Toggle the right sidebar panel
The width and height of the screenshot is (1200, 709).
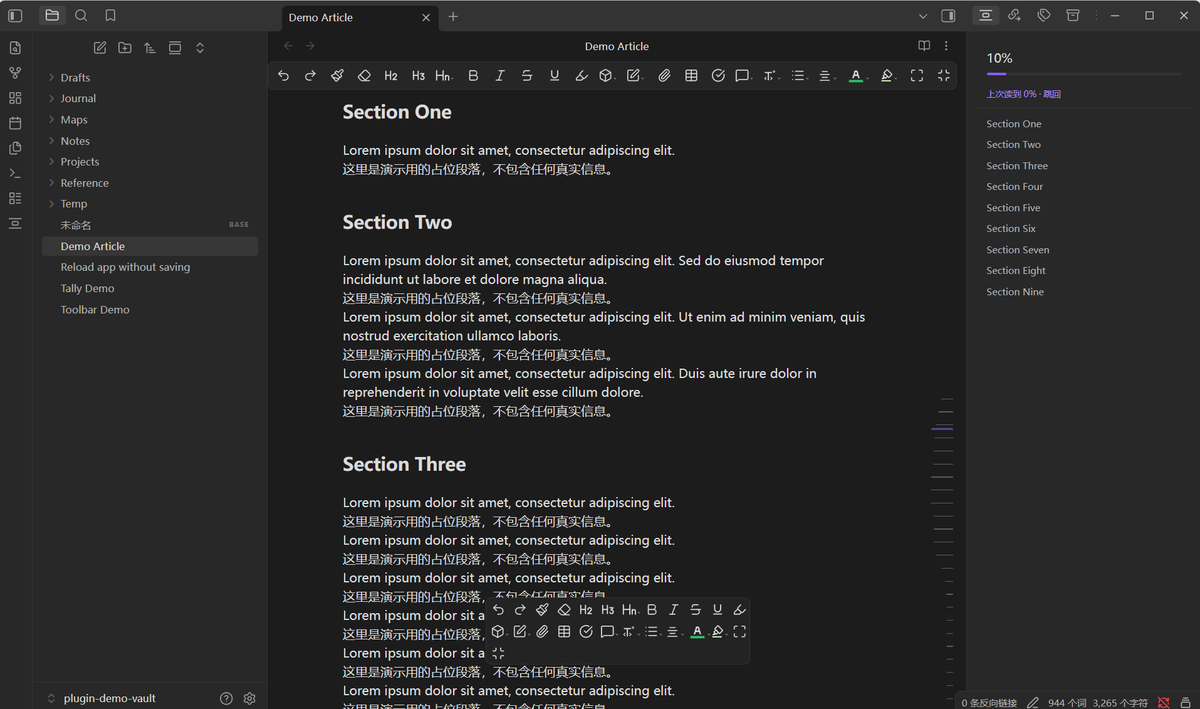click(949, 16)
